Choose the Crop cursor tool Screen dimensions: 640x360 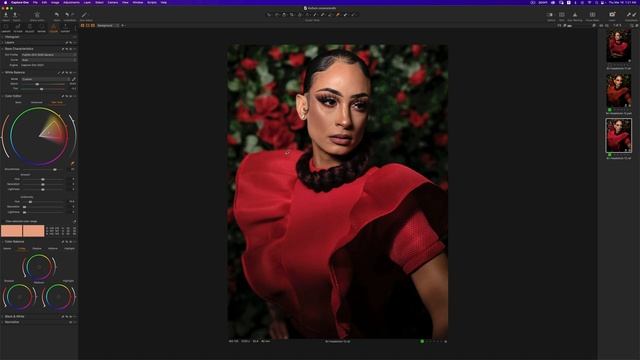(x=292, y=15)
